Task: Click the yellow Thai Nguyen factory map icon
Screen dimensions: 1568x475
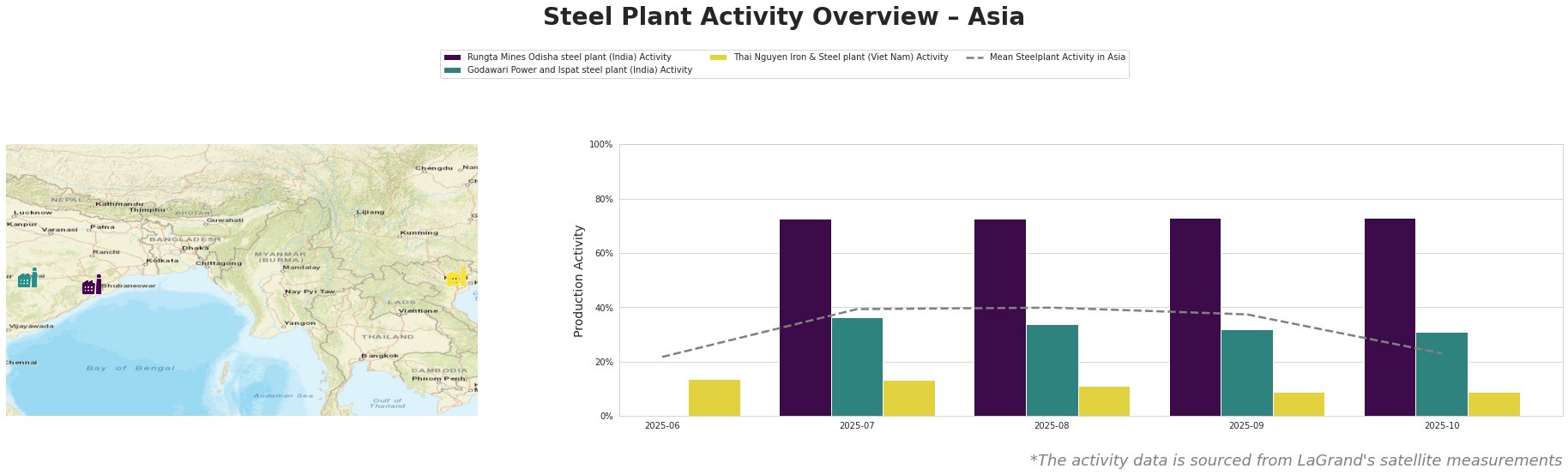Action: click(x=457, y=277)
